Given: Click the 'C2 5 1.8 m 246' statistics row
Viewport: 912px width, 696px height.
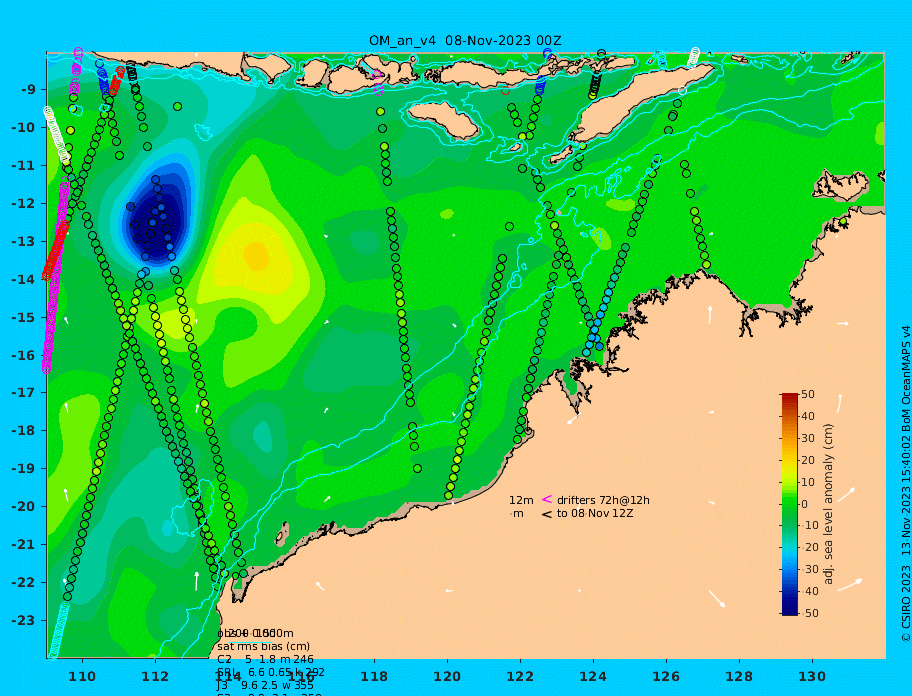Looking at the screenshot, I should tap(265, 659).
